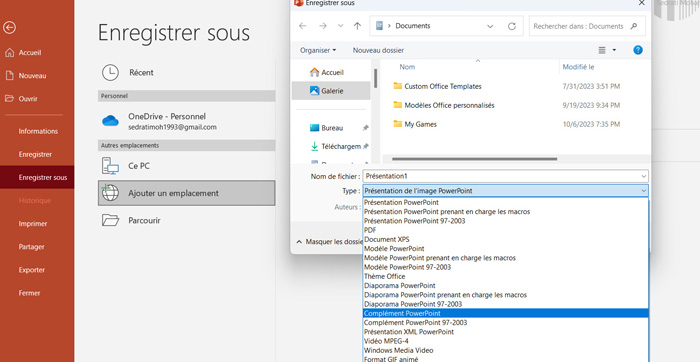The width and height of the screenshot is (700, 362).
Task: Click Ajouter un emplacement
Action: [186, 193]
